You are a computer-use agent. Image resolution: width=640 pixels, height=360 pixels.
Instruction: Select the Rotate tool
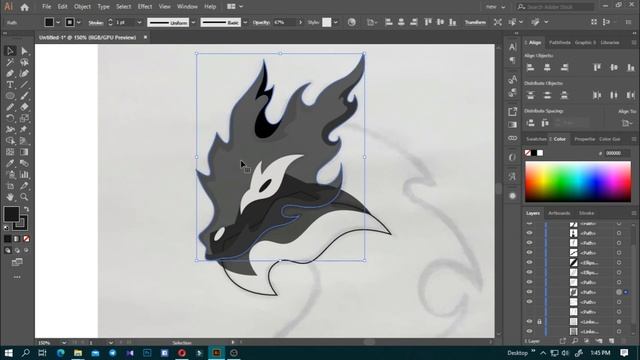10,118
